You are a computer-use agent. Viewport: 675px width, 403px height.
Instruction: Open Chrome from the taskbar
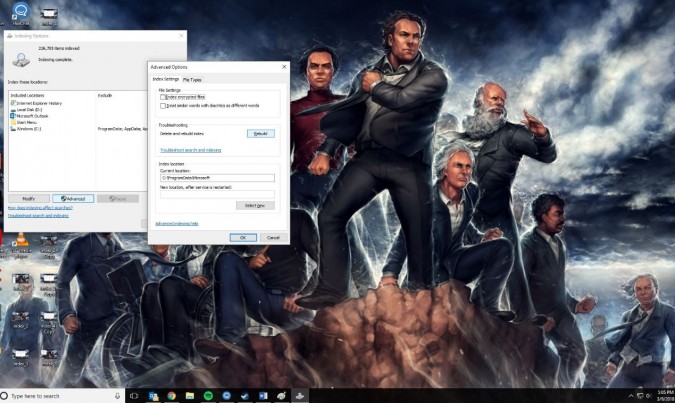(171, 396)
